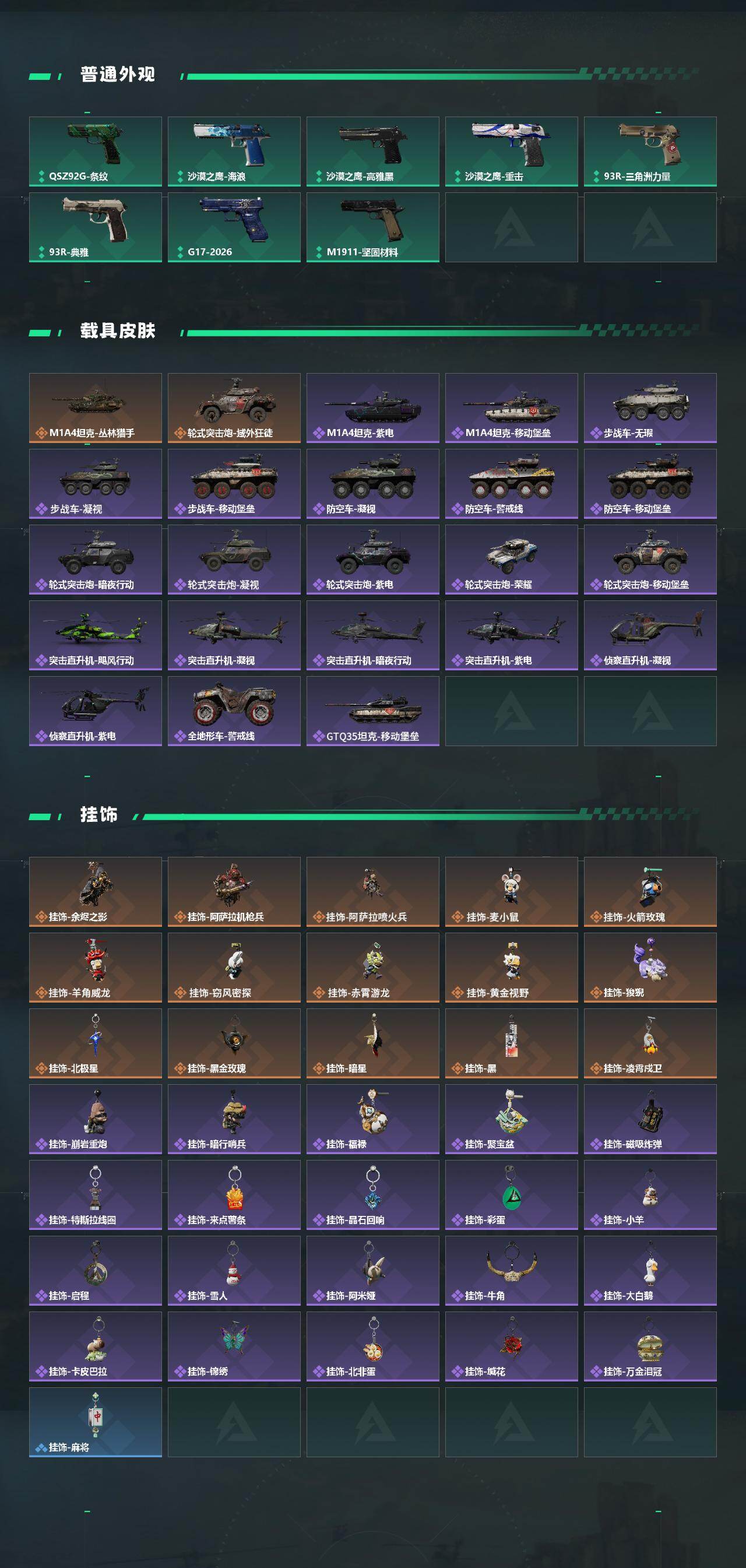This screenshot has height=1568, width=746.
Task: Click the 挂饰-麻将 mahjong charm
Action: [96, 1422]
